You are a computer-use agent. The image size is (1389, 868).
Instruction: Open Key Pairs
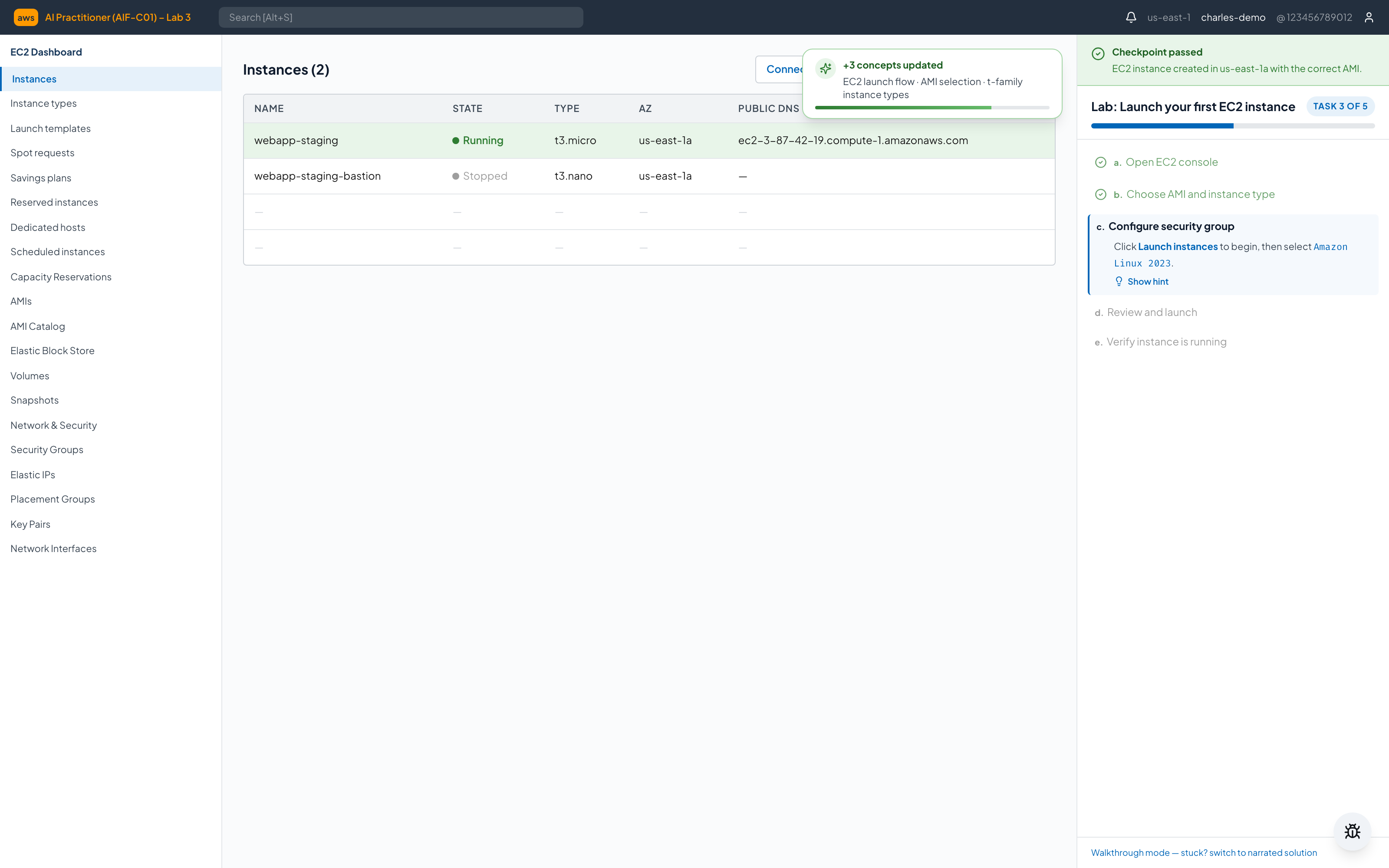30,524
